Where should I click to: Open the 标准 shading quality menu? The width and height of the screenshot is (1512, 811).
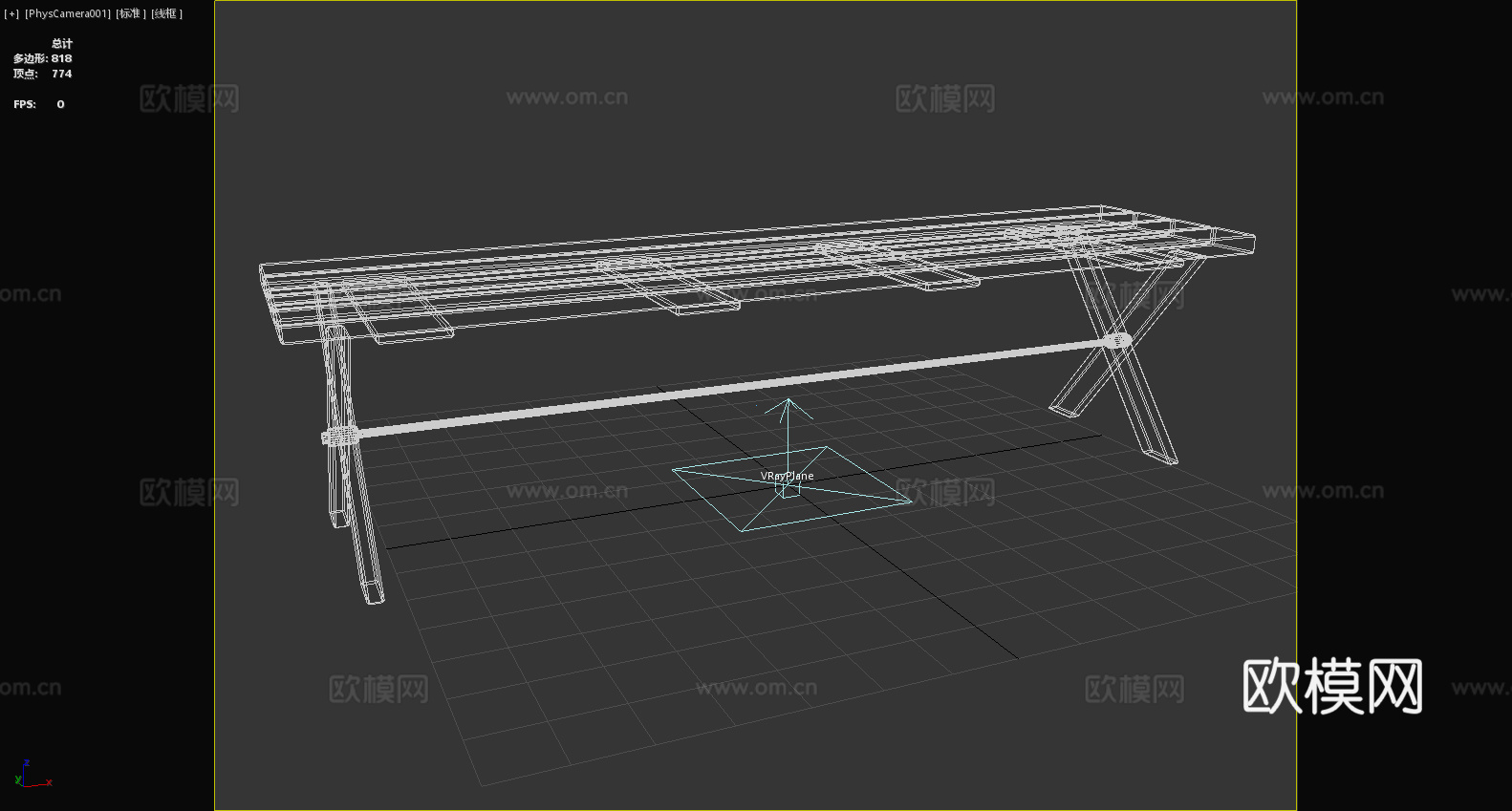coord(131,13)
